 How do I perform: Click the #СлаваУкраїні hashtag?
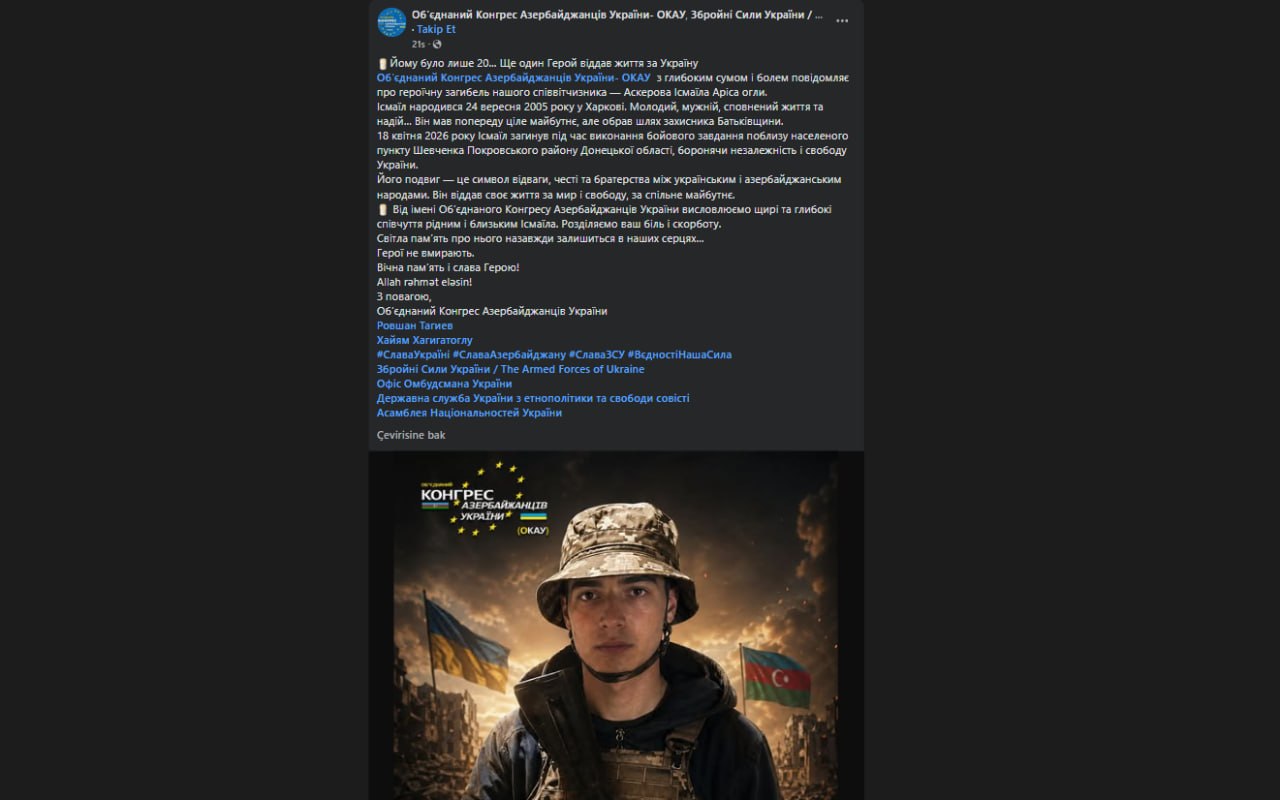click(x=413, y=355)
